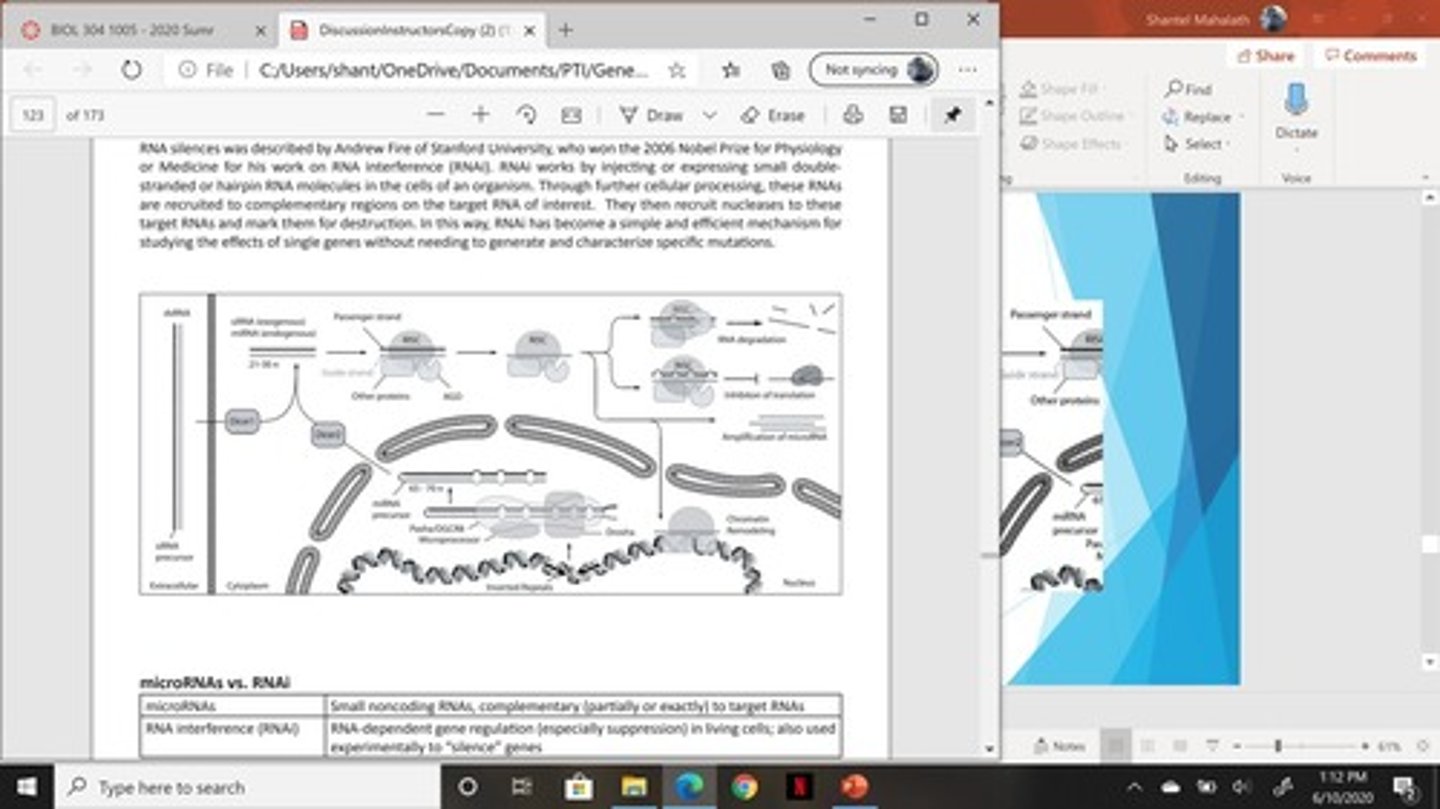The height and width of the screenshot is (809, 1440).
Task: Toggle the Notes pane in PowerPoint
Action: pyautogui.click(x=1058, y=746)
